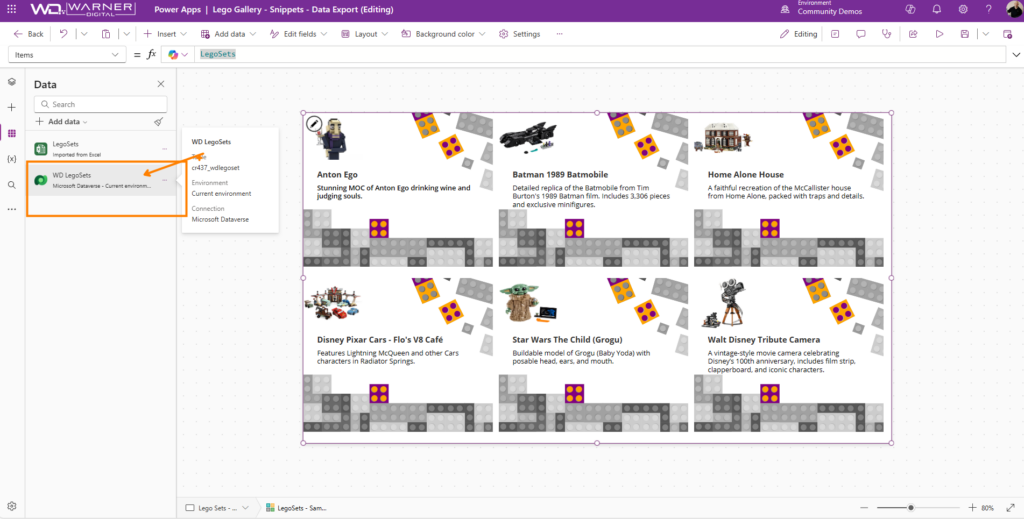The height and width of the screenshot is (519, 1024).
Task: Save the app with disk icon
Action: click(x=965, y=34)
